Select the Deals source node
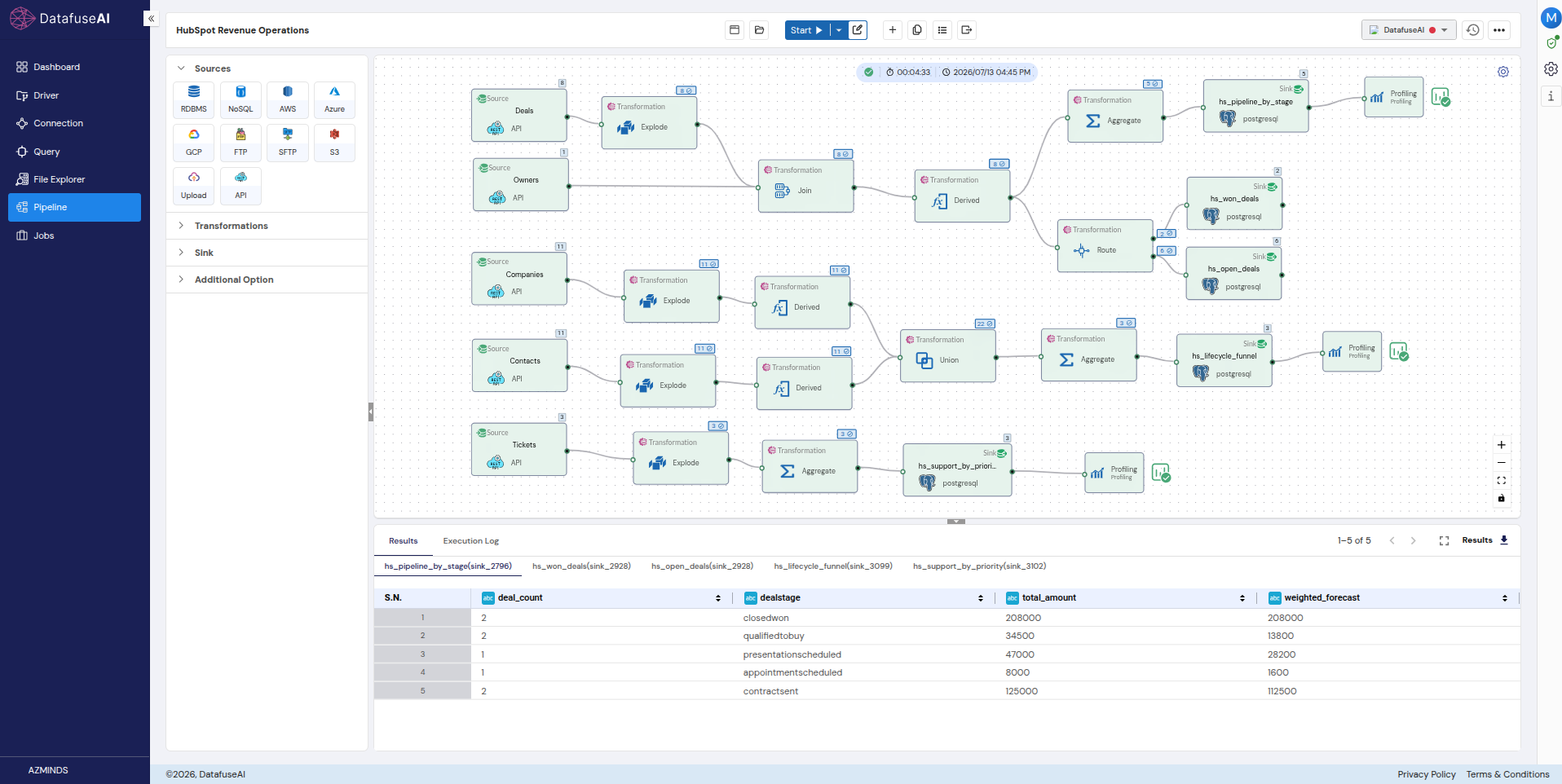1562x784 pixels. 519,115
